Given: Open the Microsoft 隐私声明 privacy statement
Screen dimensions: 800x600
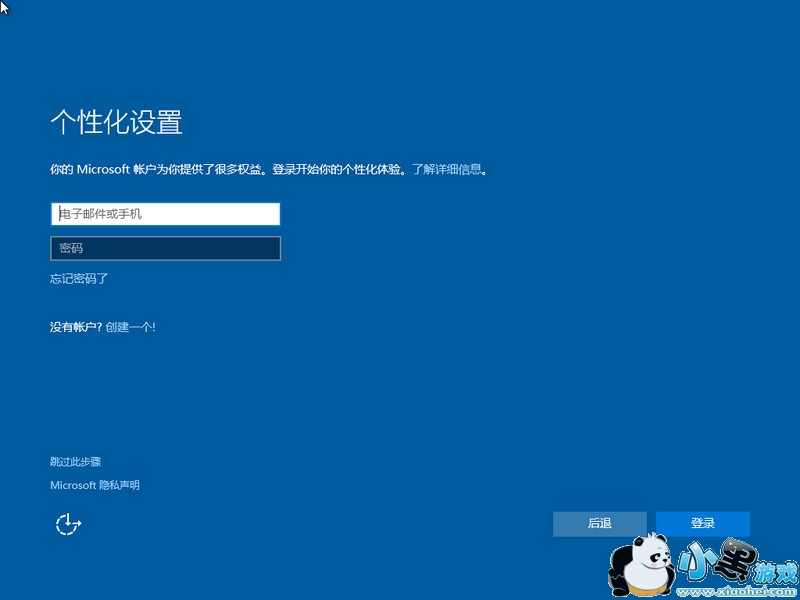Looking at the screenshot, I should point(95,485).
